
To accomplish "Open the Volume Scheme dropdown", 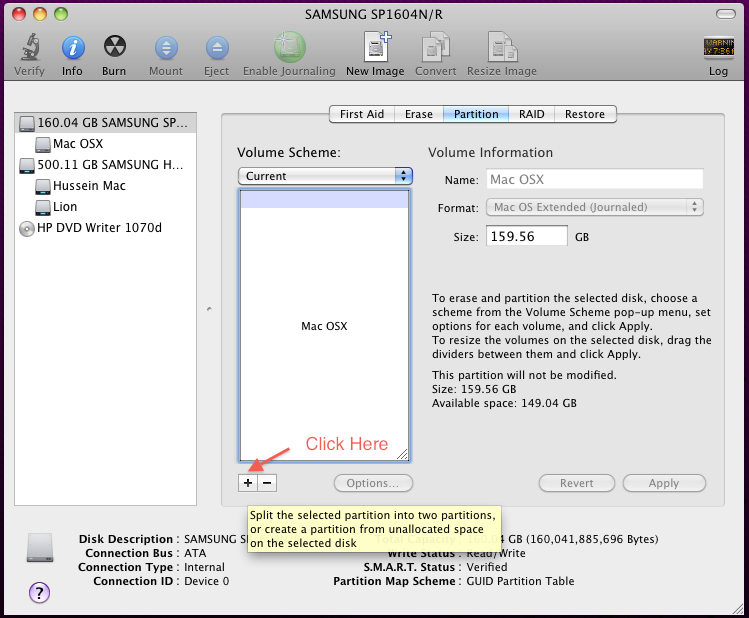I will click(325, 176).
